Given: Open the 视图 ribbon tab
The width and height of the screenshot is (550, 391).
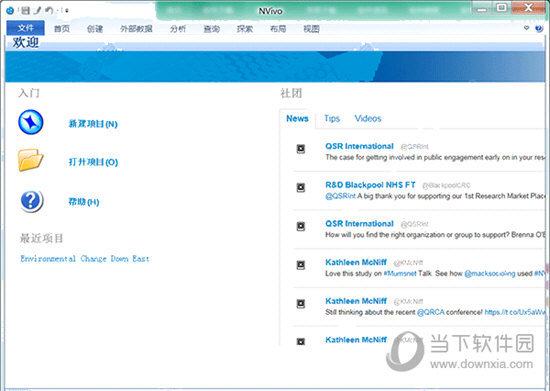Looking at the screenshot, I should (x=311, y=29).
